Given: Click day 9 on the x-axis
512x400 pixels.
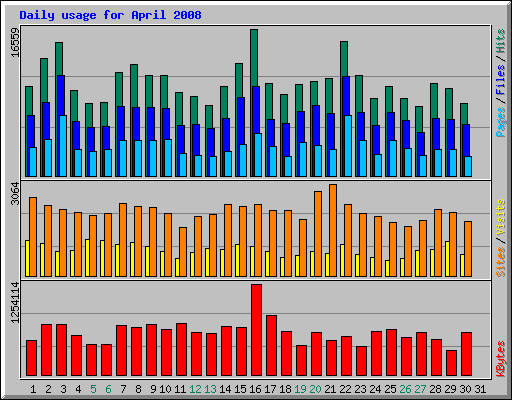Looking at the screenshot, I should (153, 389).
